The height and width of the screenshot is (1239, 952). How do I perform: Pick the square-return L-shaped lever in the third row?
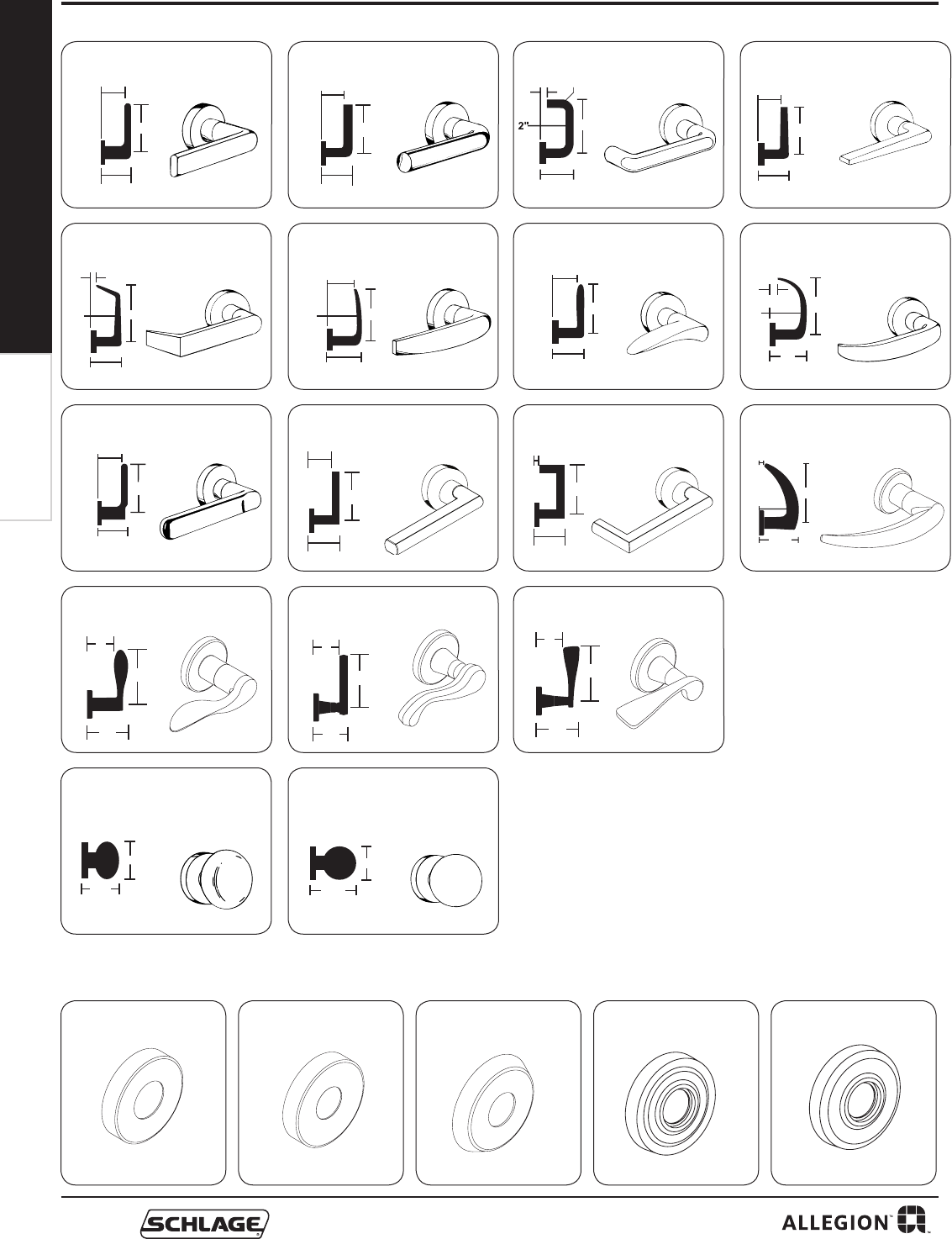point(618,488)
